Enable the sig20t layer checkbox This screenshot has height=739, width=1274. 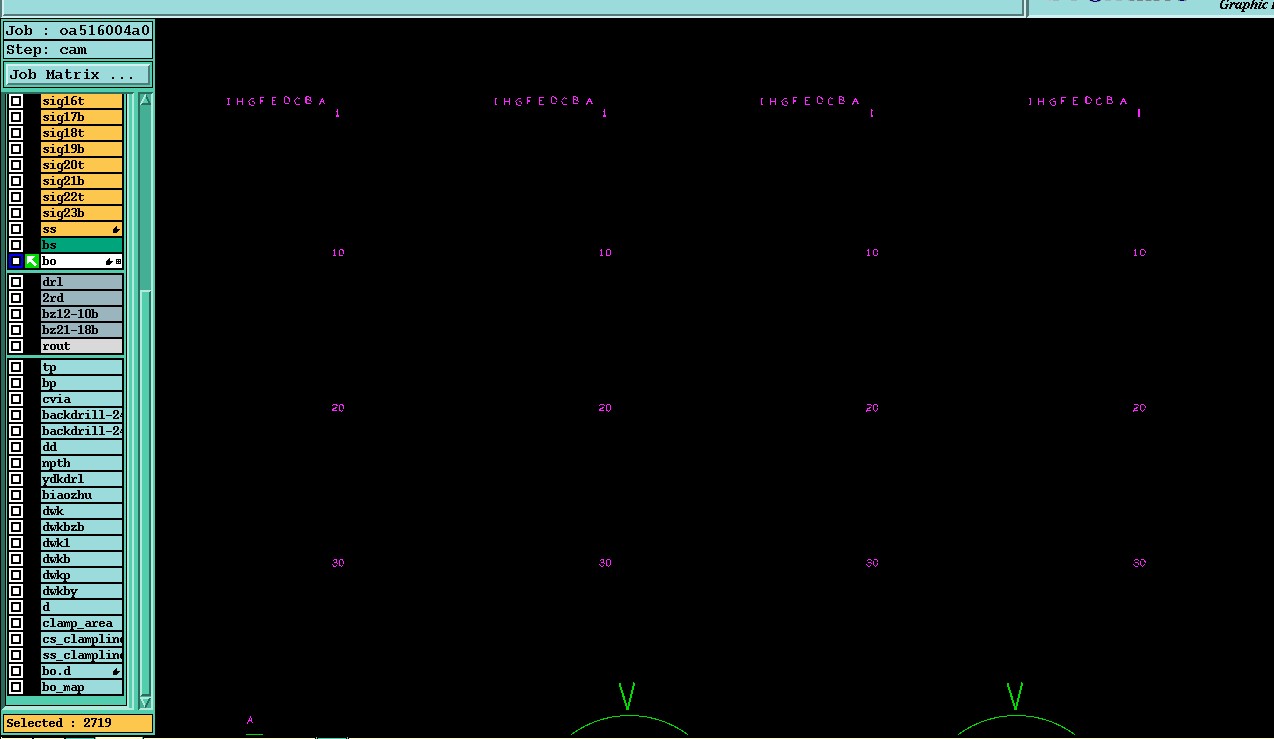pyautogui.click(x=16, y=165)
